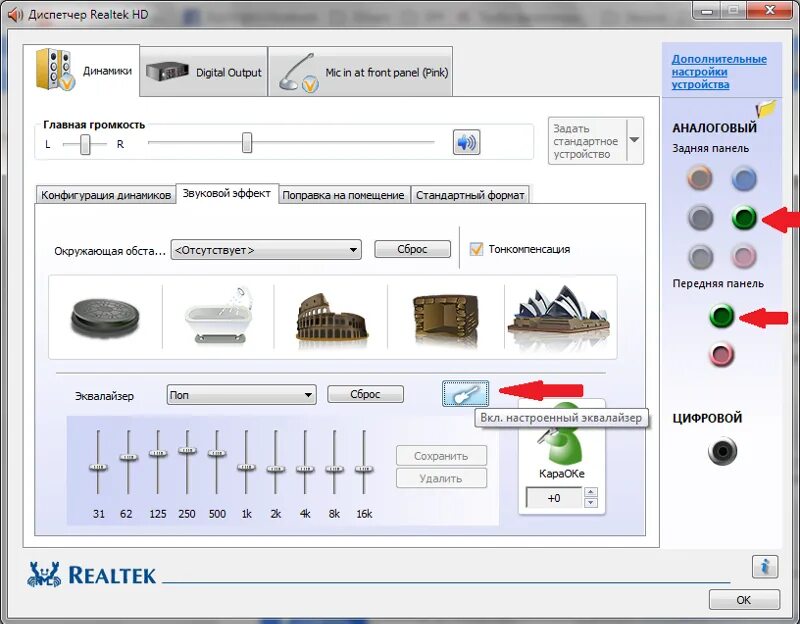
Task: Click the gray rear jack beside pink
Action: pos(700,256)
